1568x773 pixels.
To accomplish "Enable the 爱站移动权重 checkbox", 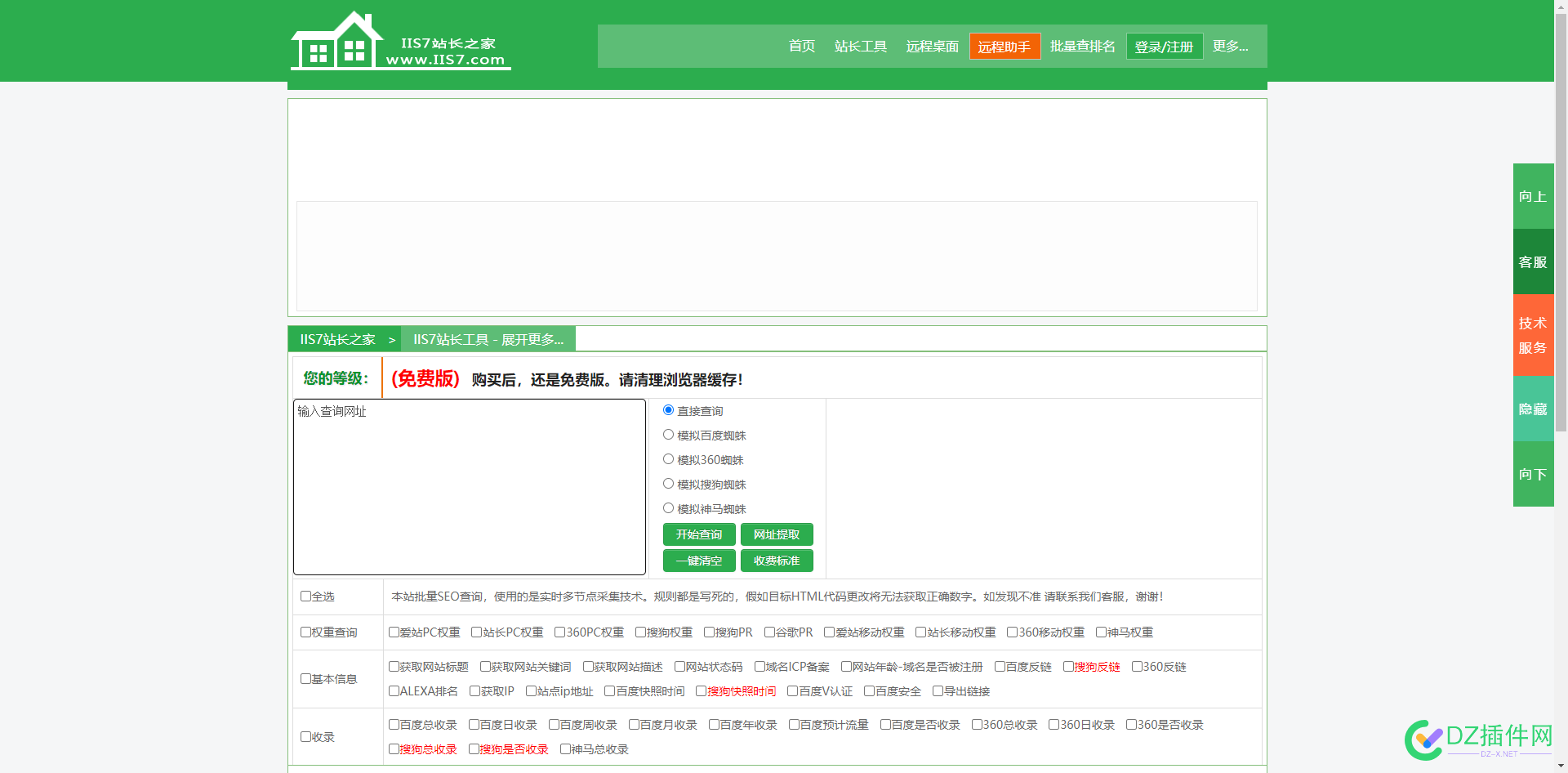I will pyautogui.click(x=830, y=632).
